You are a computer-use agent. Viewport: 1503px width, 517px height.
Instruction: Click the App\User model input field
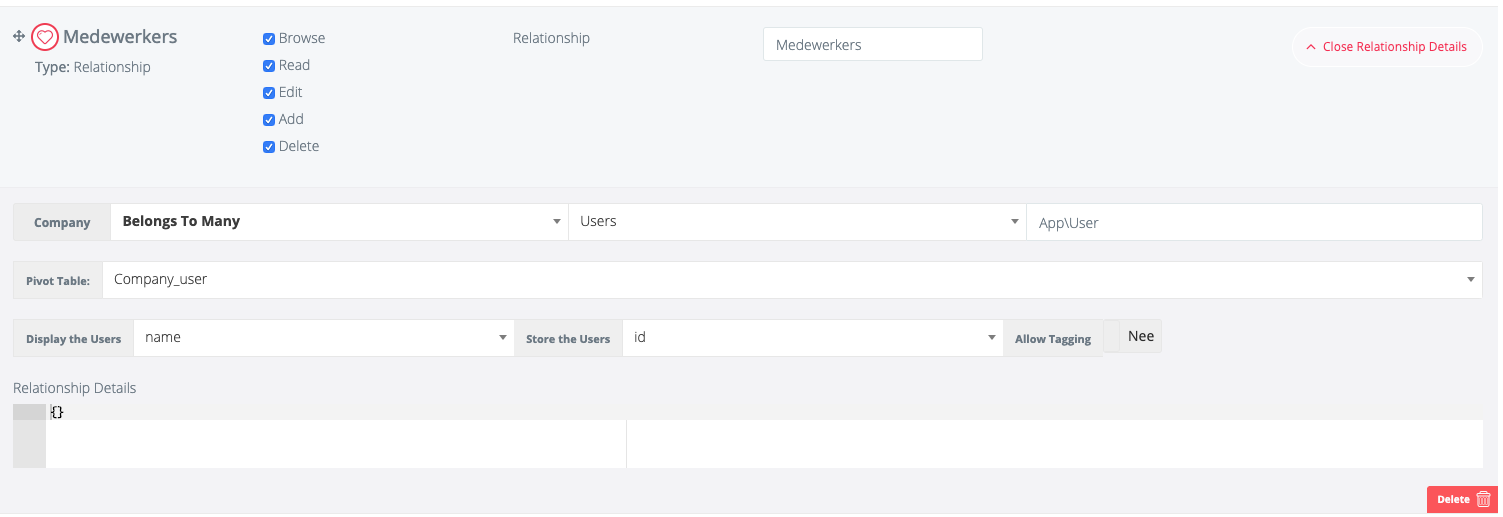[x=1254, y=222]
